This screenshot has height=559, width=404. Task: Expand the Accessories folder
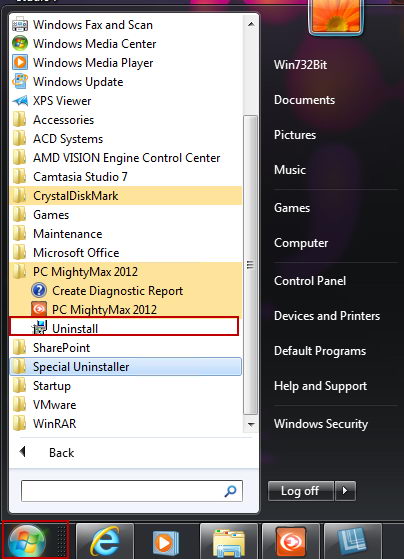coord(126,119)
